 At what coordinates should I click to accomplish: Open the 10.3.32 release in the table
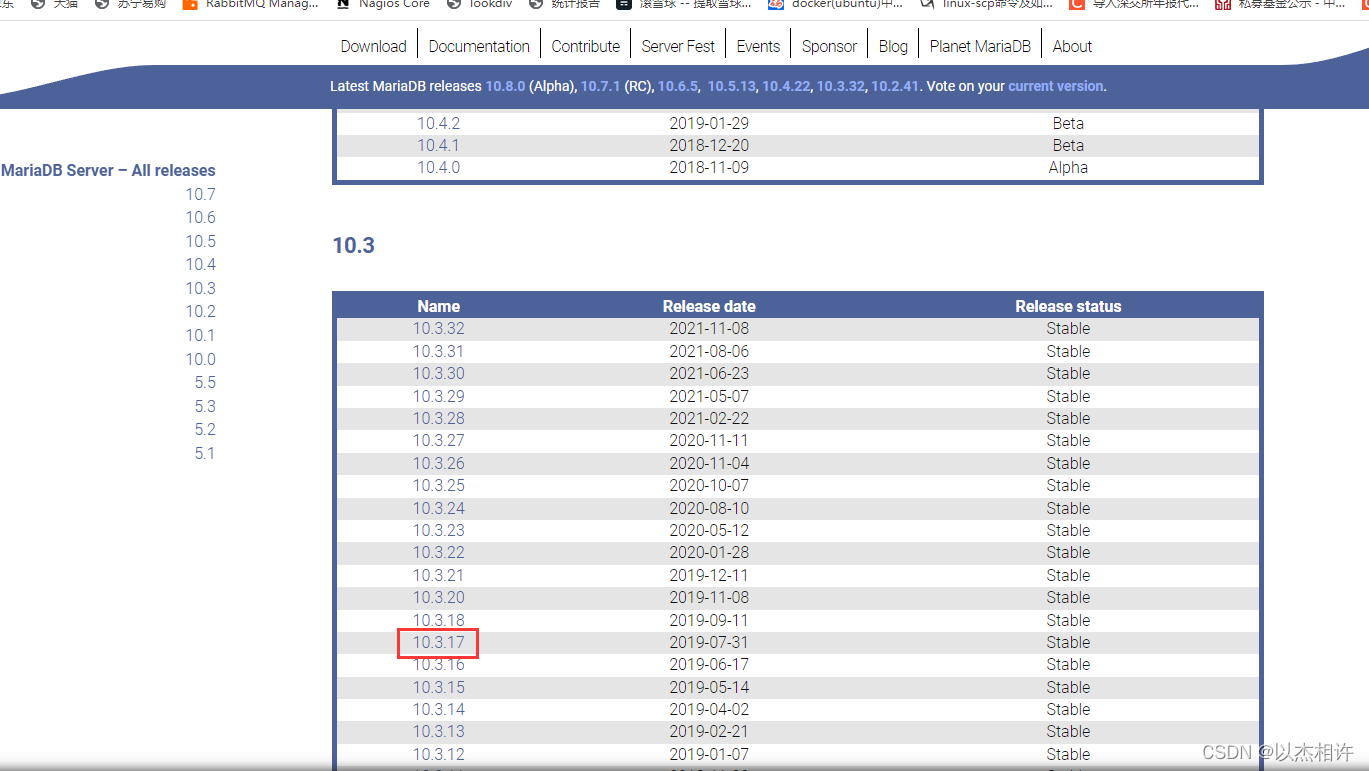pos(439,329)
